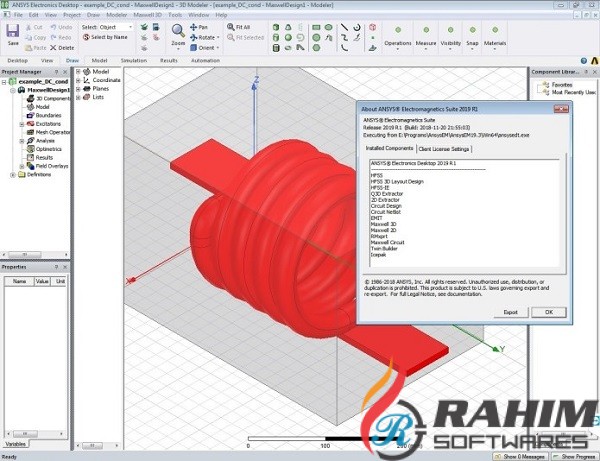Open Select by Name tool
This screenshot has height=461, width=600.
click(105, 37)
